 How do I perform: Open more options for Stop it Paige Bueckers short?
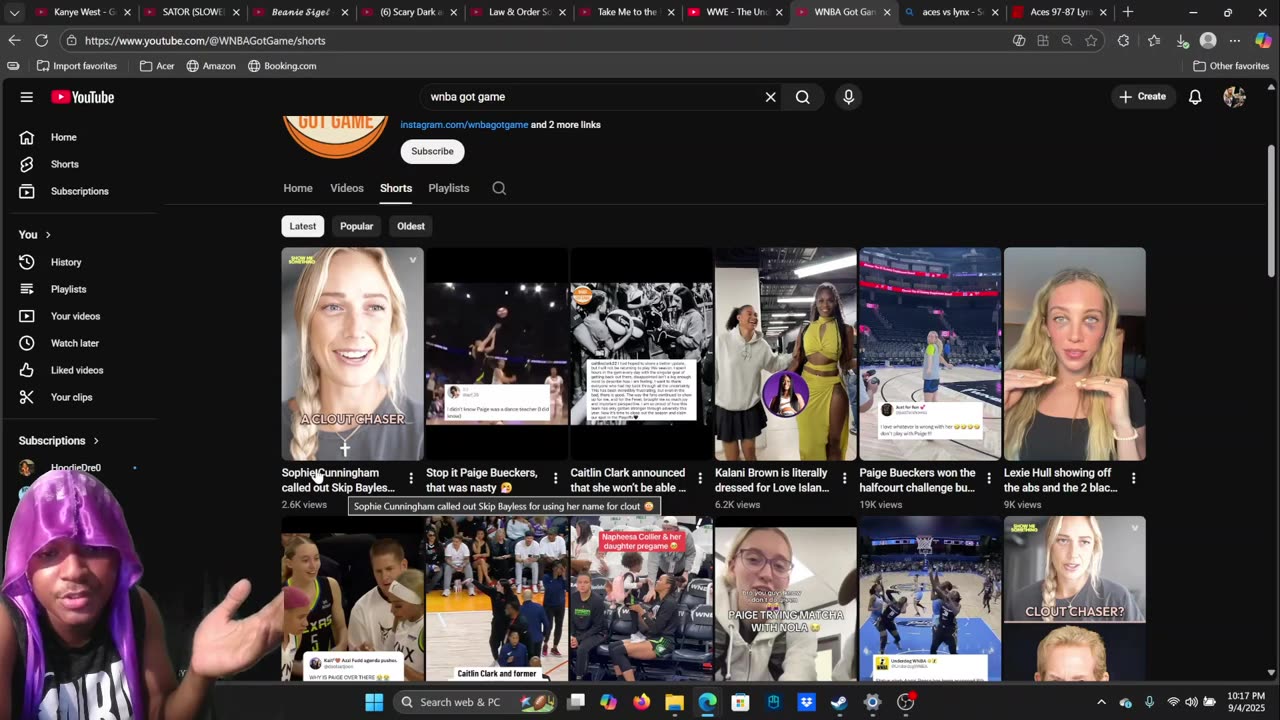555,479
